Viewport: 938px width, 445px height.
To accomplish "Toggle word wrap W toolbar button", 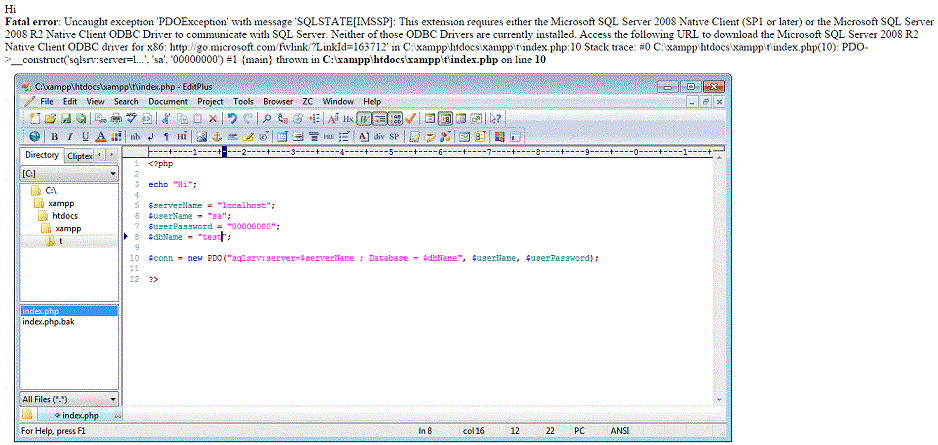I will [x=364, y=118].
